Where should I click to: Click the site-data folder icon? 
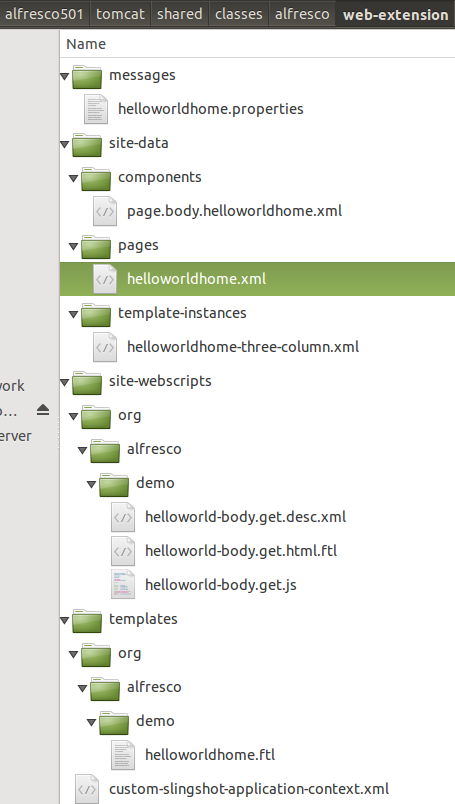87,144
